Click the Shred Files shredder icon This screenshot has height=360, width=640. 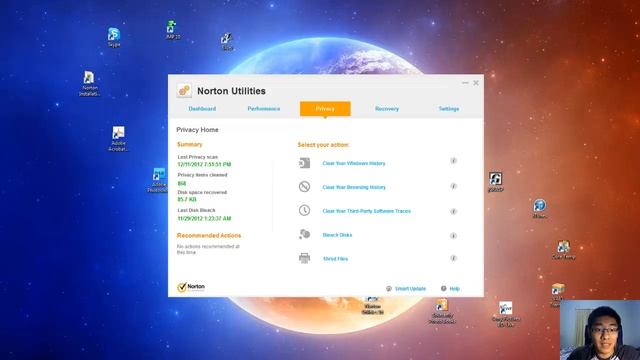pos(304,258)
